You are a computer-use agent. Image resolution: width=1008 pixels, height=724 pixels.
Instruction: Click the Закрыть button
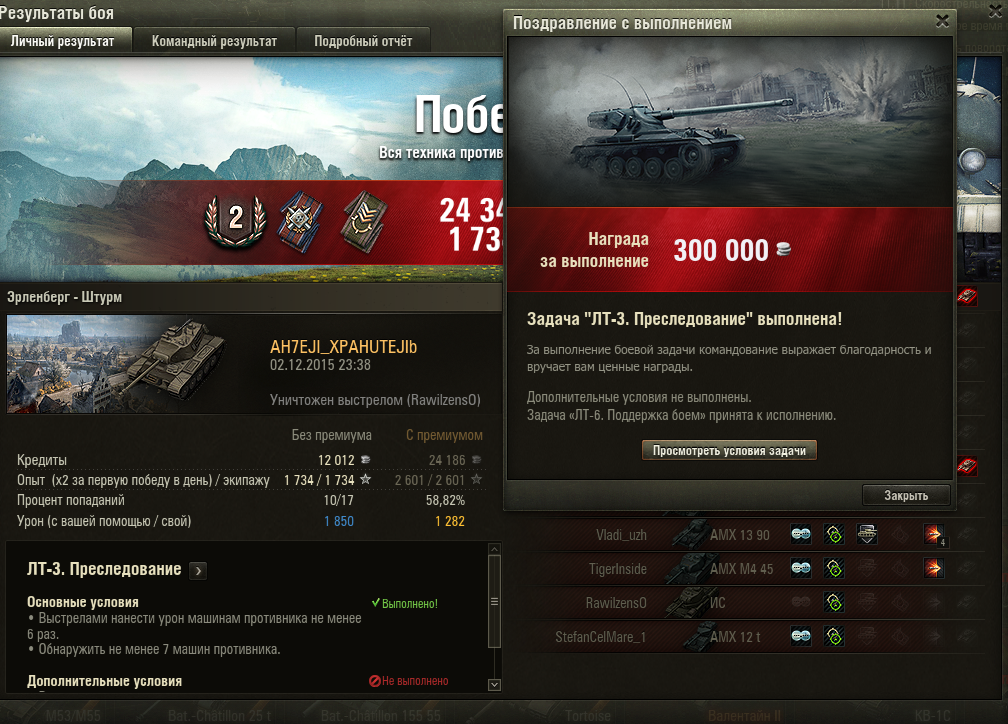point(906,495)
